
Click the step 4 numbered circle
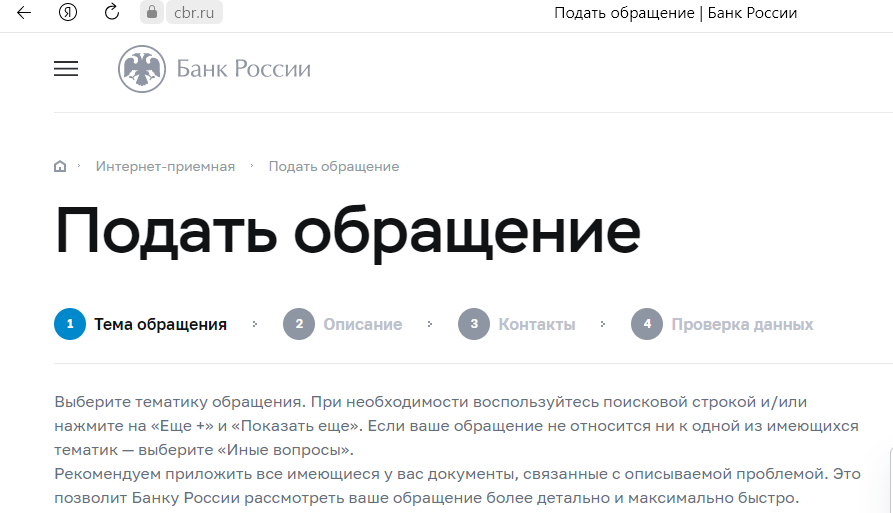click(x=647, y=324)
